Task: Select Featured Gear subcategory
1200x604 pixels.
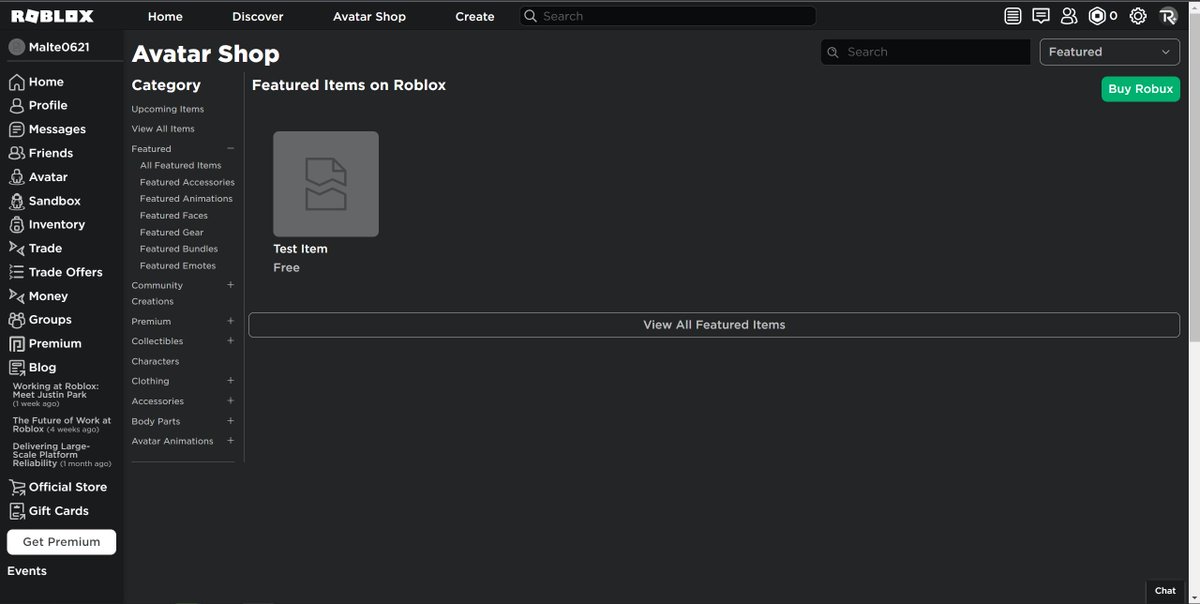Action: [x=172, y=232]
